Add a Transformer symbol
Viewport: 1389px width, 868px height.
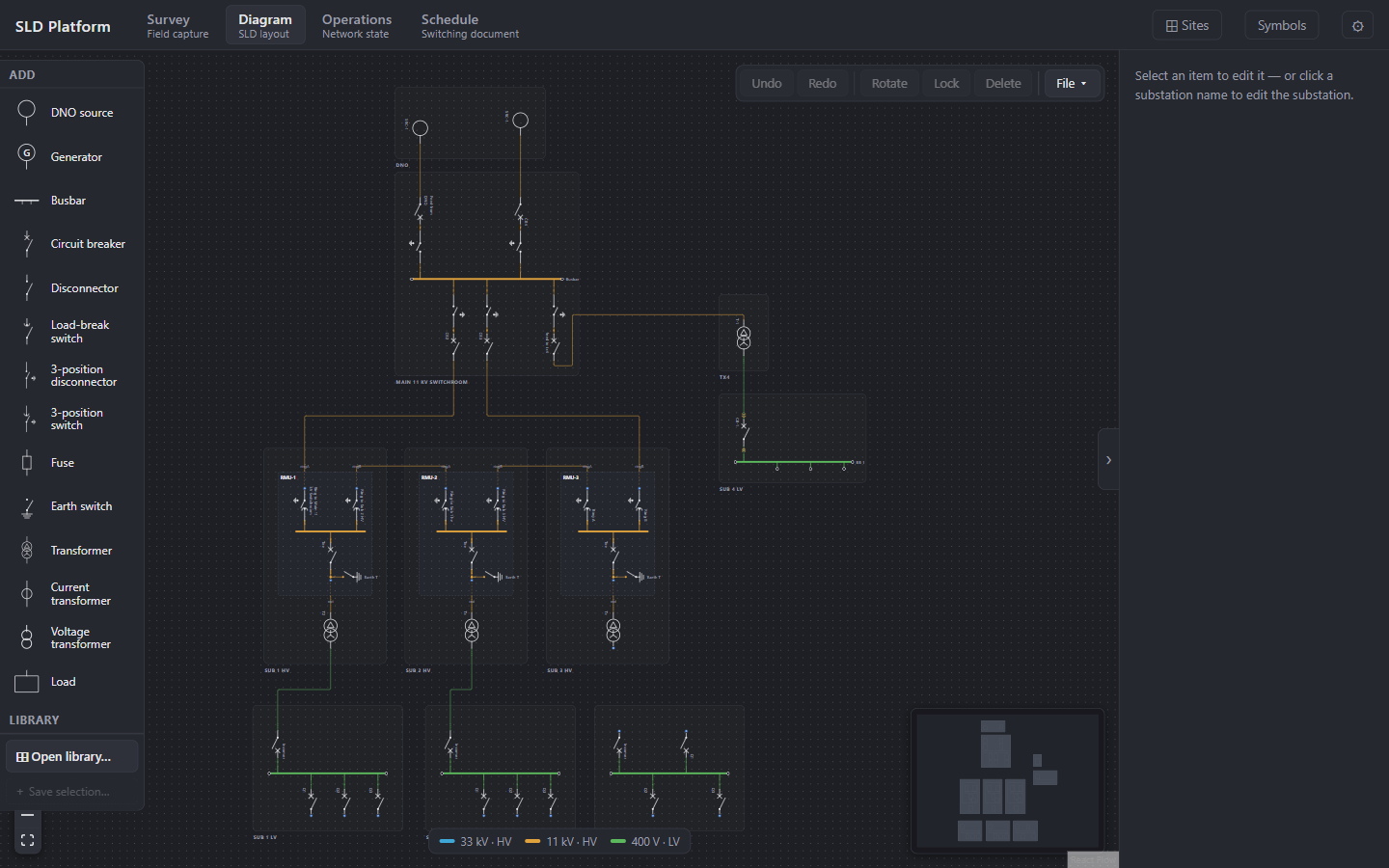pos(72,551)
